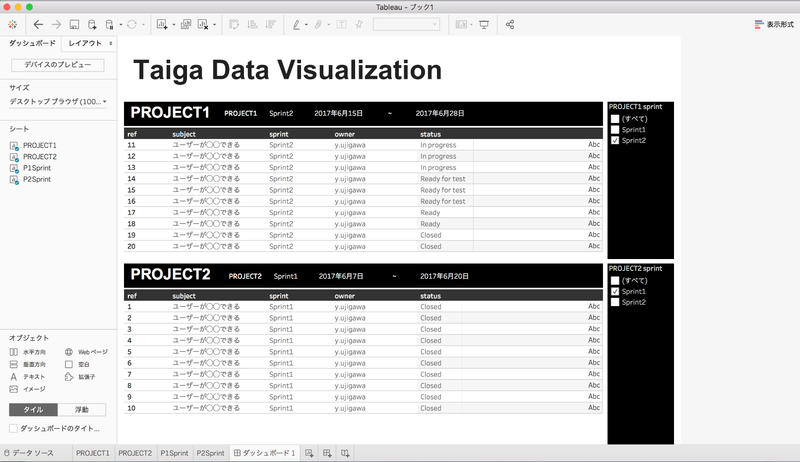Open the 表示形式 Show Me panel
Viewport: 800px width, 462px height.
774,24
